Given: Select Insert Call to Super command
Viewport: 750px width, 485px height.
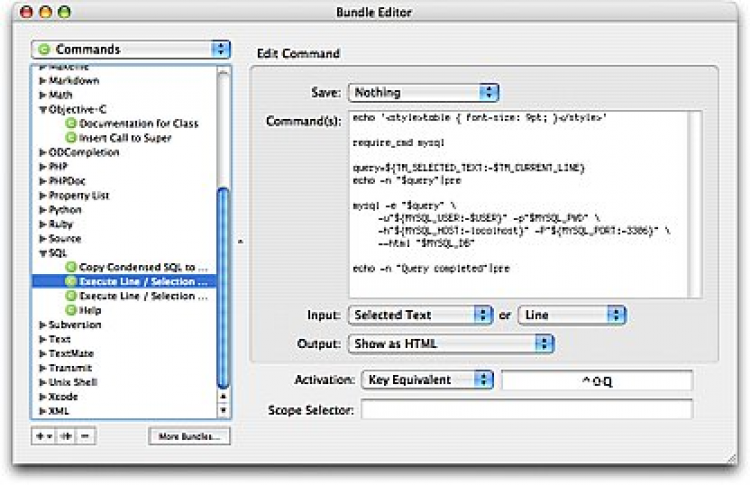Looking at the screenshot, I should pos(125,138).
